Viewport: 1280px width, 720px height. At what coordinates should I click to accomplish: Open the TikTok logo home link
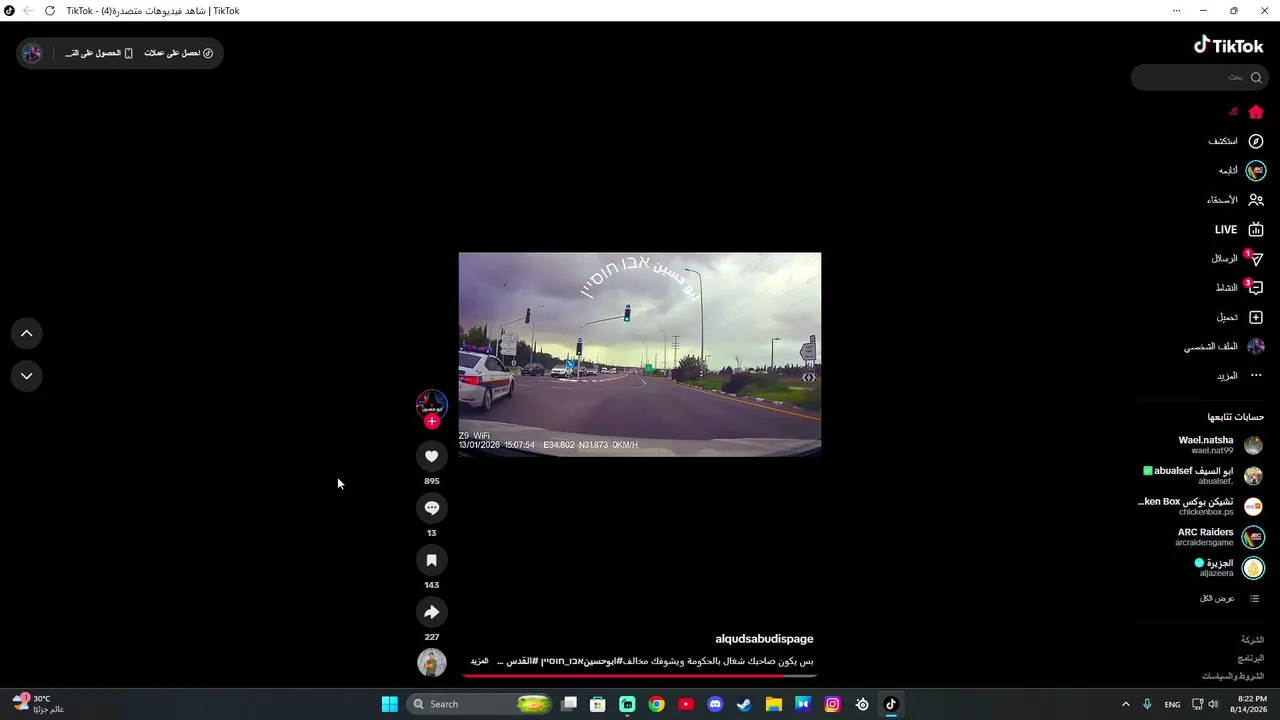point(1228,45)
